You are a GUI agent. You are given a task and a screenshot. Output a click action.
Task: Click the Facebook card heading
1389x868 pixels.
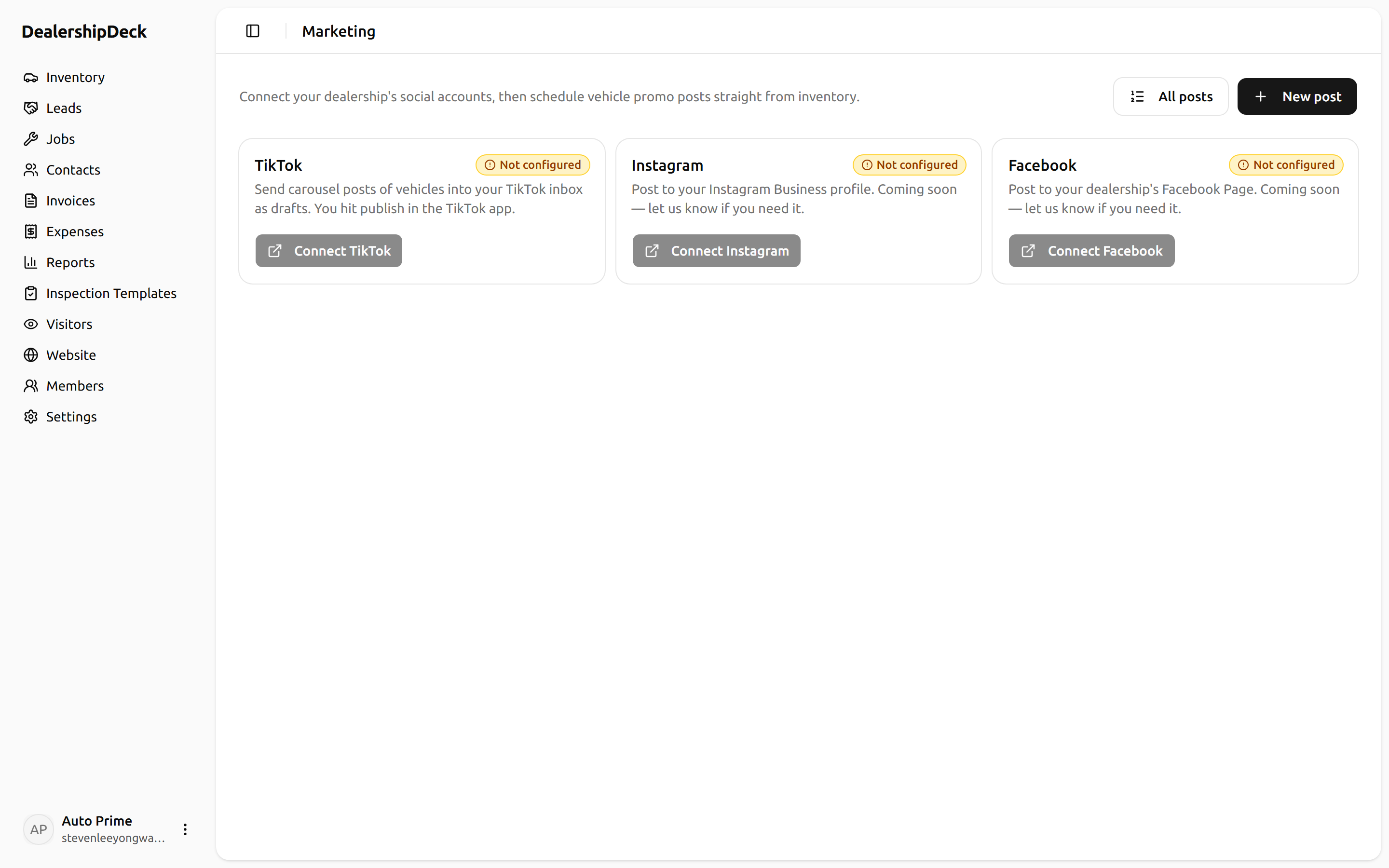[1042, 165]
